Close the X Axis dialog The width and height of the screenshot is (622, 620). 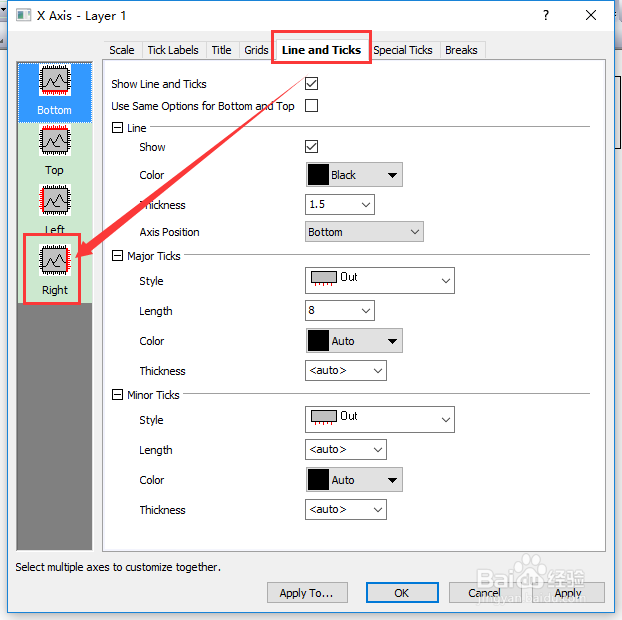coord(591,15)
